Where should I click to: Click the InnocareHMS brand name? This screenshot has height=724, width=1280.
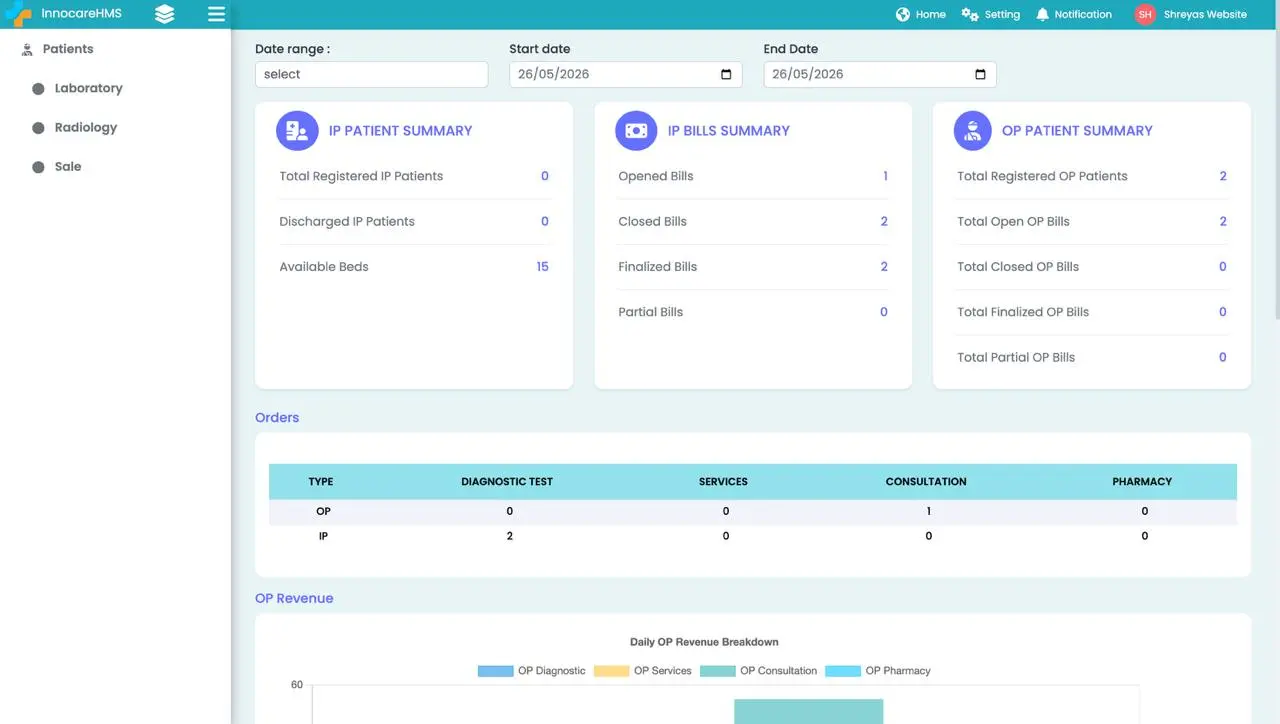[x=81, y=14]
